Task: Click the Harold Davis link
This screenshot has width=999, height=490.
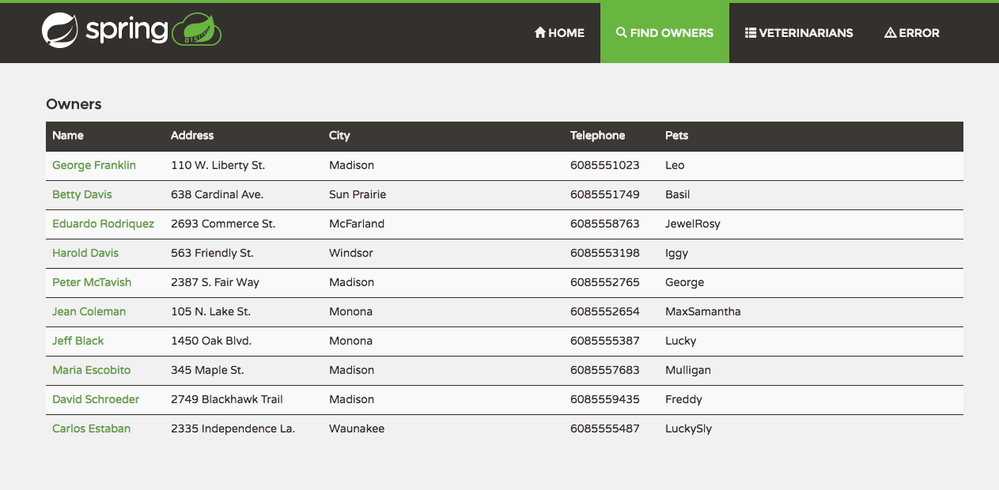Action: pyautogui.click(x=85, y=253)
